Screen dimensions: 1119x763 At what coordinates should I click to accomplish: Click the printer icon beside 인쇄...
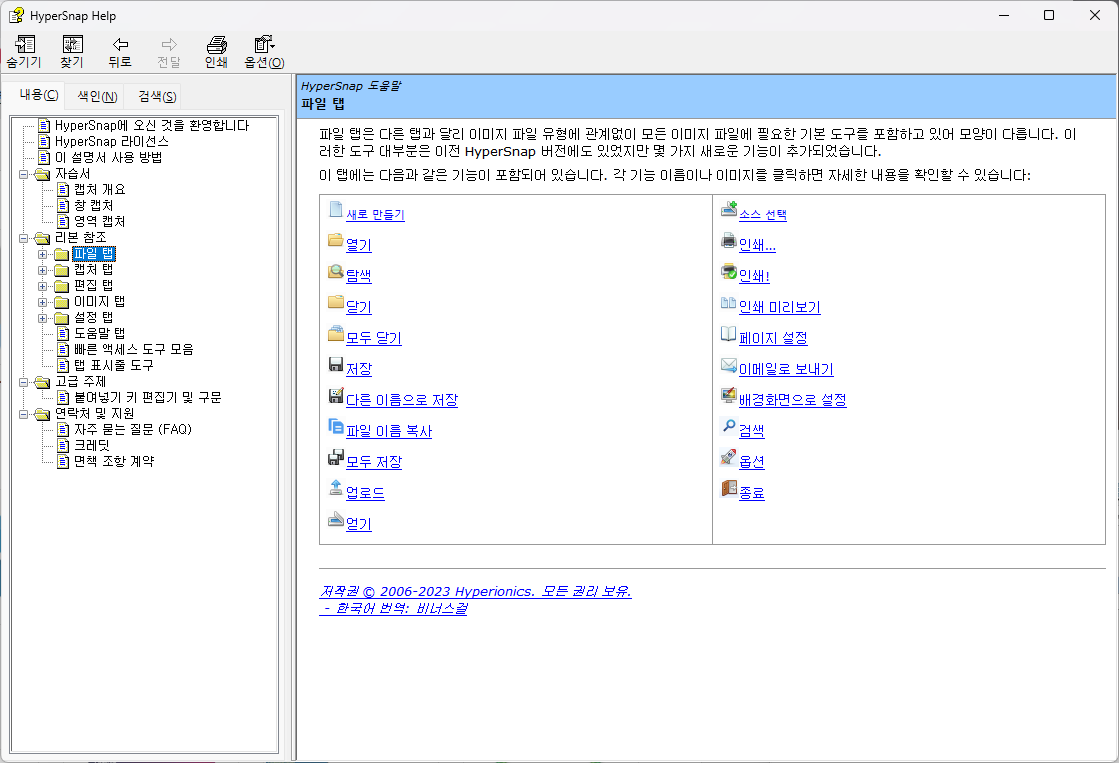pyautogui.click(x=729, y=240)
